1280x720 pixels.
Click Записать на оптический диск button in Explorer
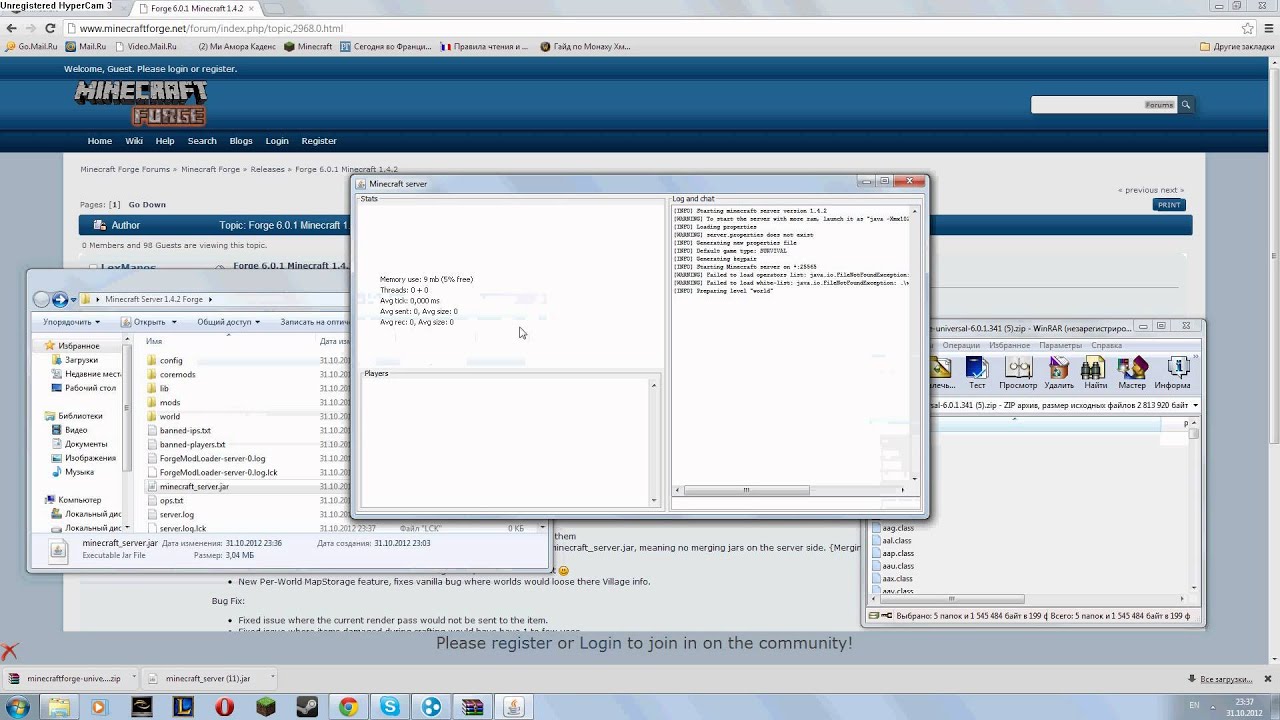[314, 322]
